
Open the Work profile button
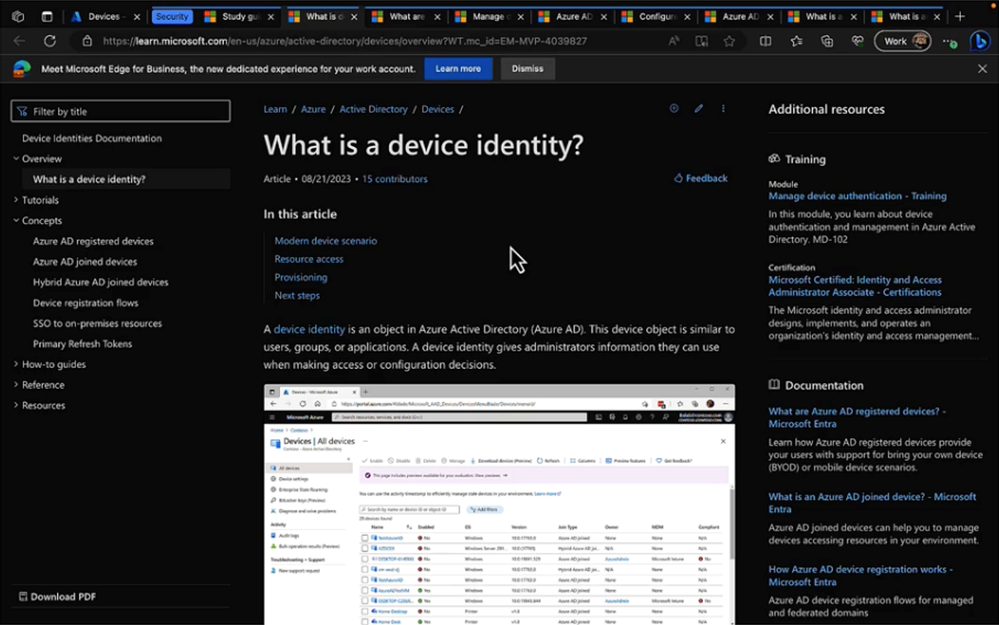click(x=902, y=41)
